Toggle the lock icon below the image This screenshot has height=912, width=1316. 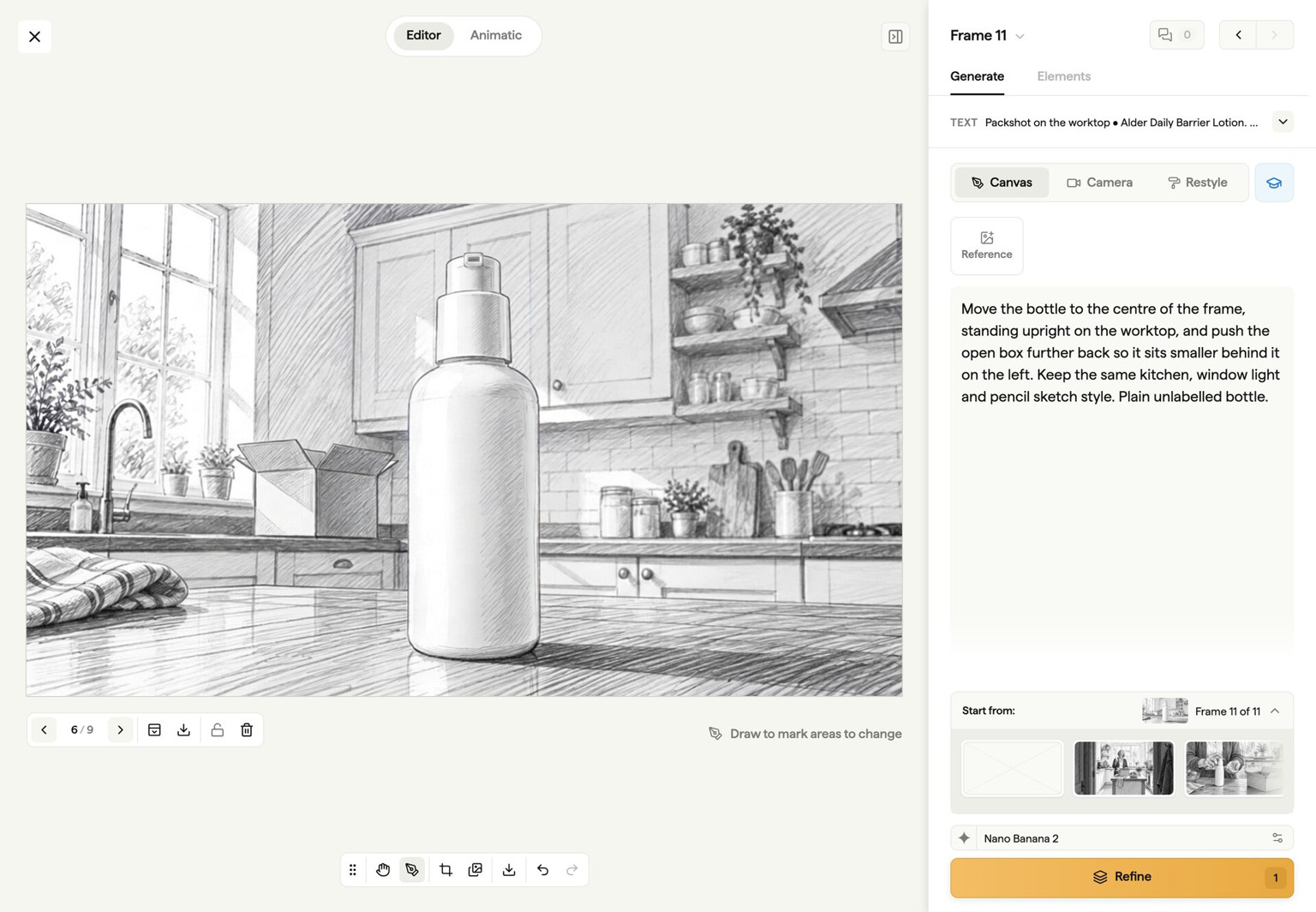(x=218, y=730)
